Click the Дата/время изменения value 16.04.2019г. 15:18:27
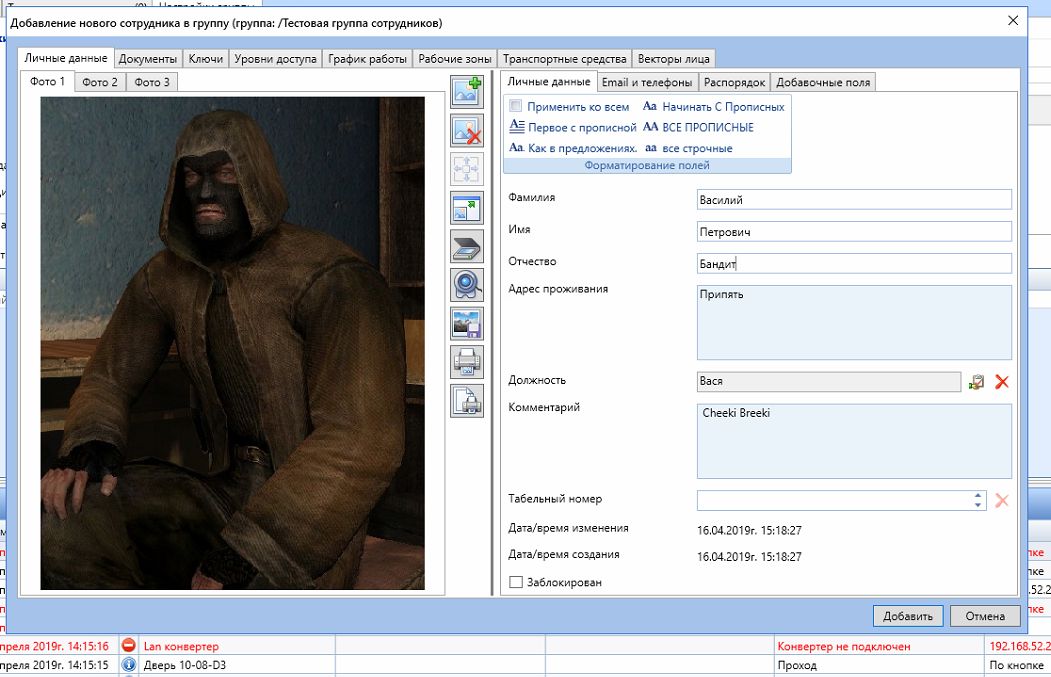The image size is (1051, 677). click(x=749, y=530)
